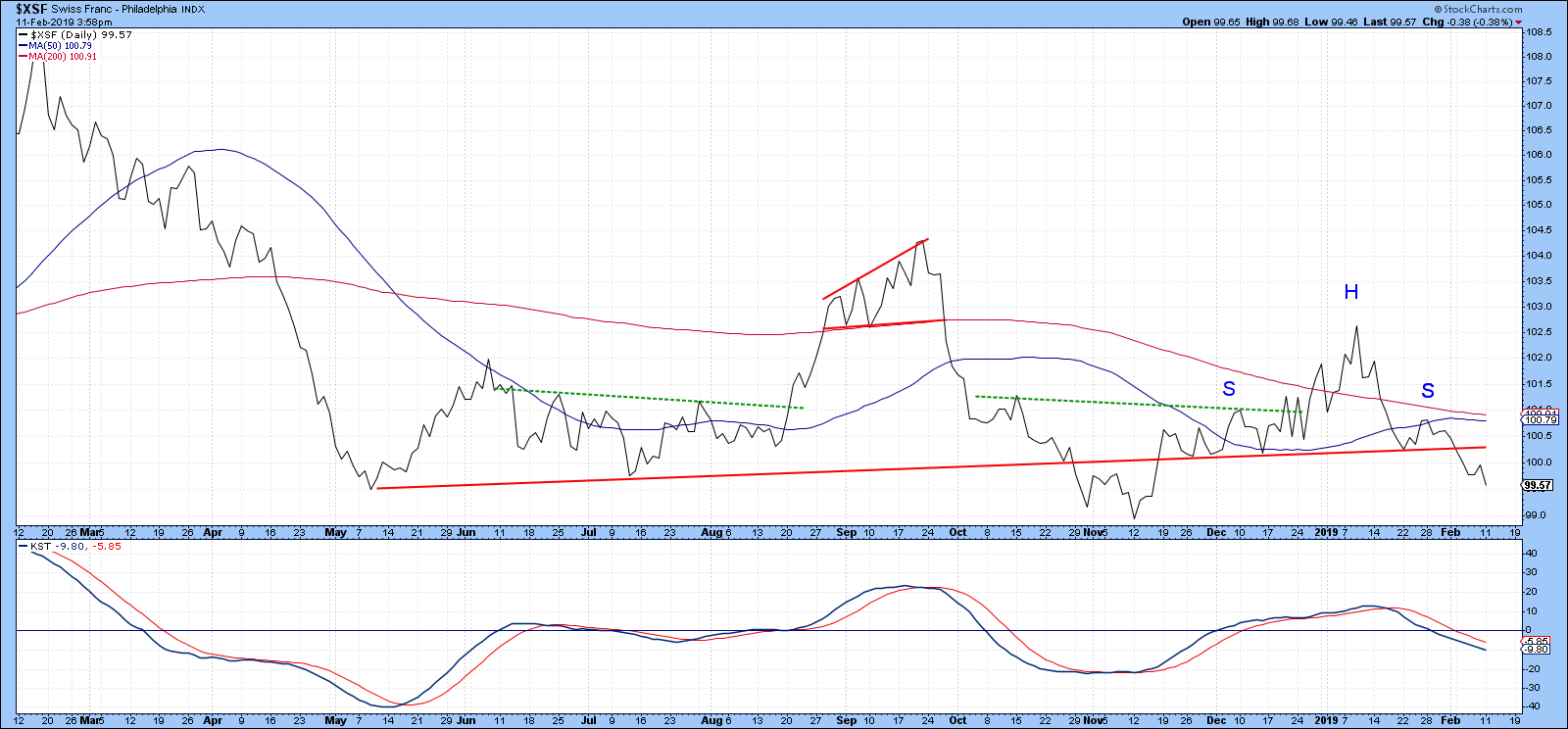Click the left shoulder S label

pyautogui.click(x=1229, y=390)
